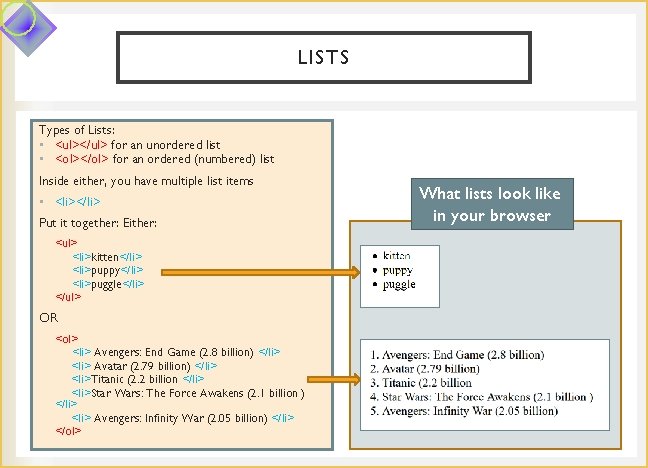Select 'Put it together: Either:' line
This screenshot has width=648, height=468.
[x=98, y=223]
